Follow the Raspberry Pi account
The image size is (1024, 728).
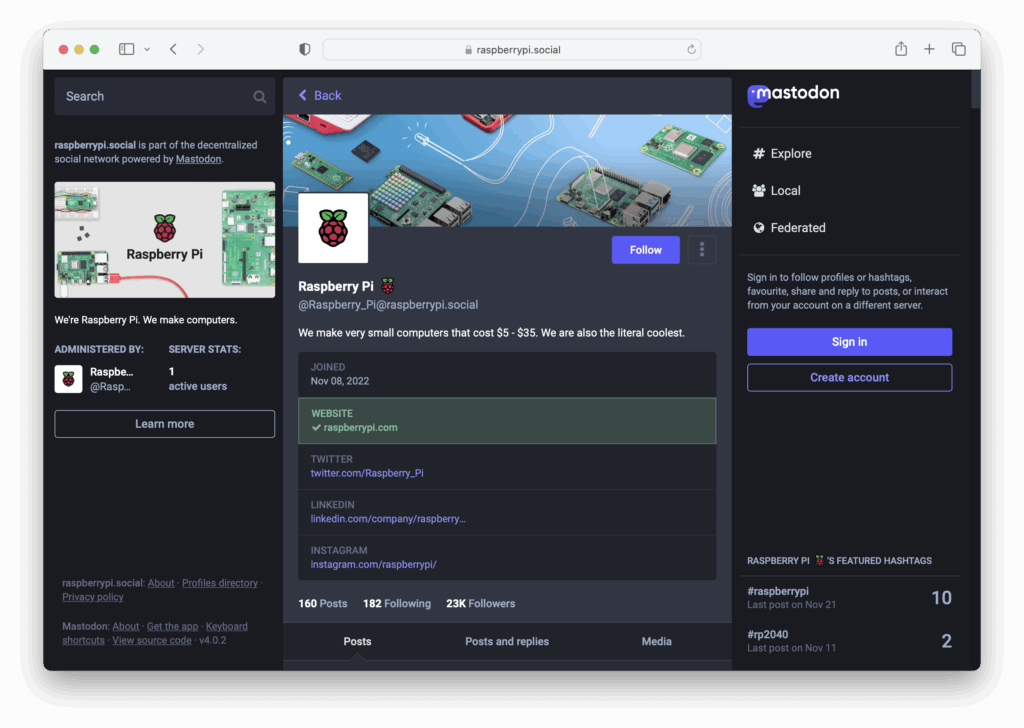[645, 249]
